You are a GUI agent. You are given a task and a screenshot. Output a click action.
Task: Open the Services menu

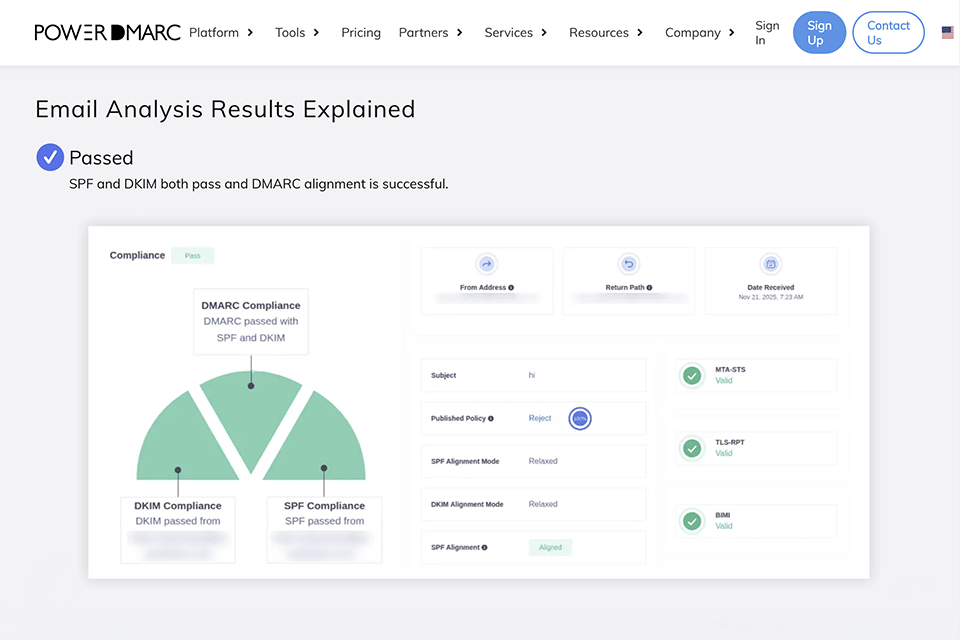coord(508,32)
